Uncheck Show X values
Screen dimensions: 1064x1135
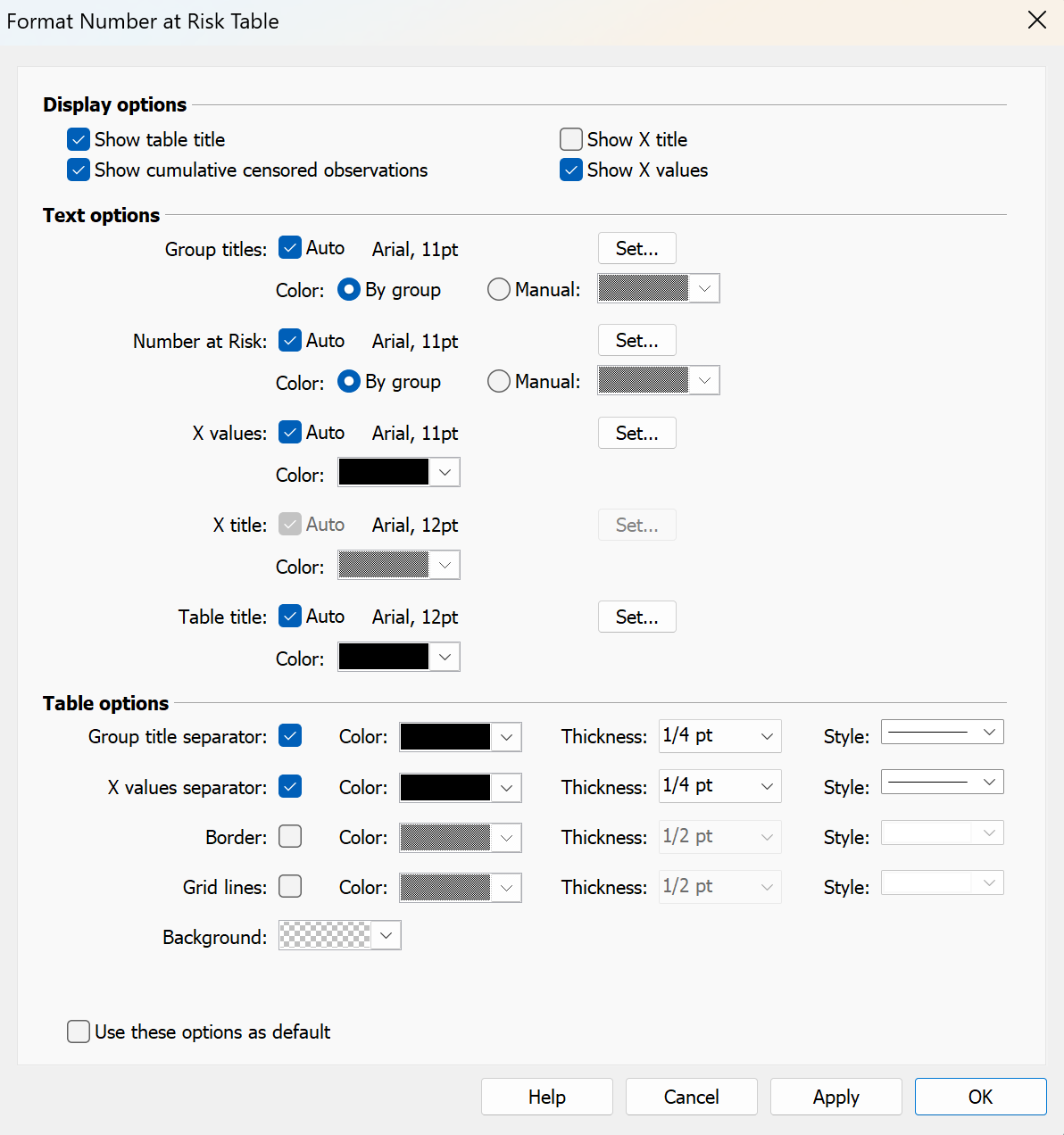(570, 170)
